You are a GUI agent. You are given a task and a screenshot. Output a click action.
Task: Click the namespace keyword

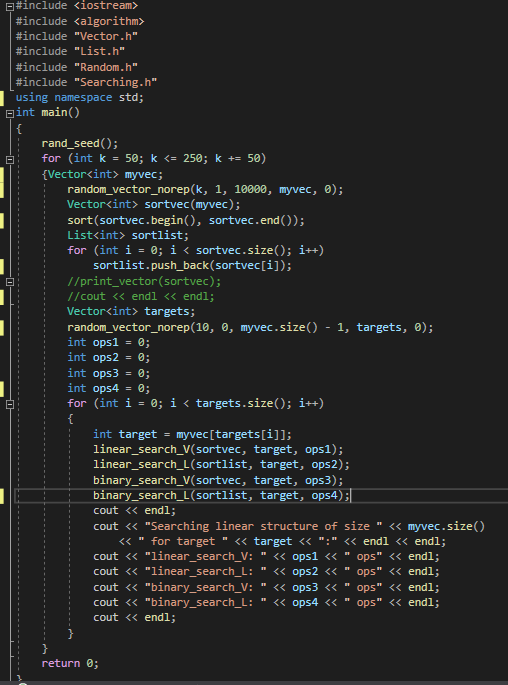(83, 97)
